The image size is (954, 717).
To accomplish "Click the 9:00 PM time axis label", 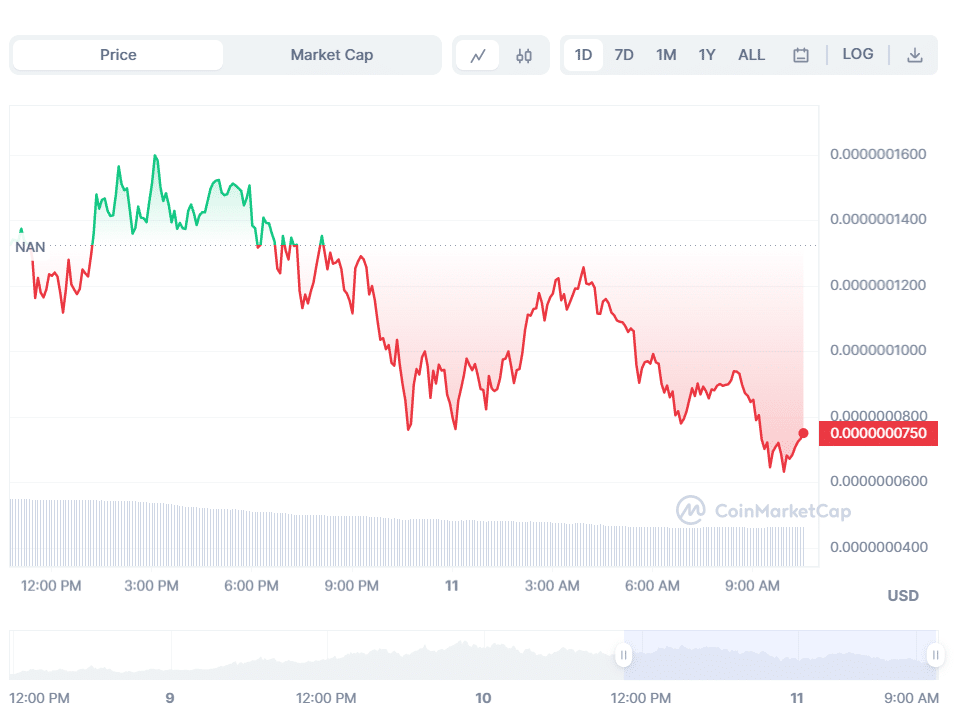I will click(352, 586).
